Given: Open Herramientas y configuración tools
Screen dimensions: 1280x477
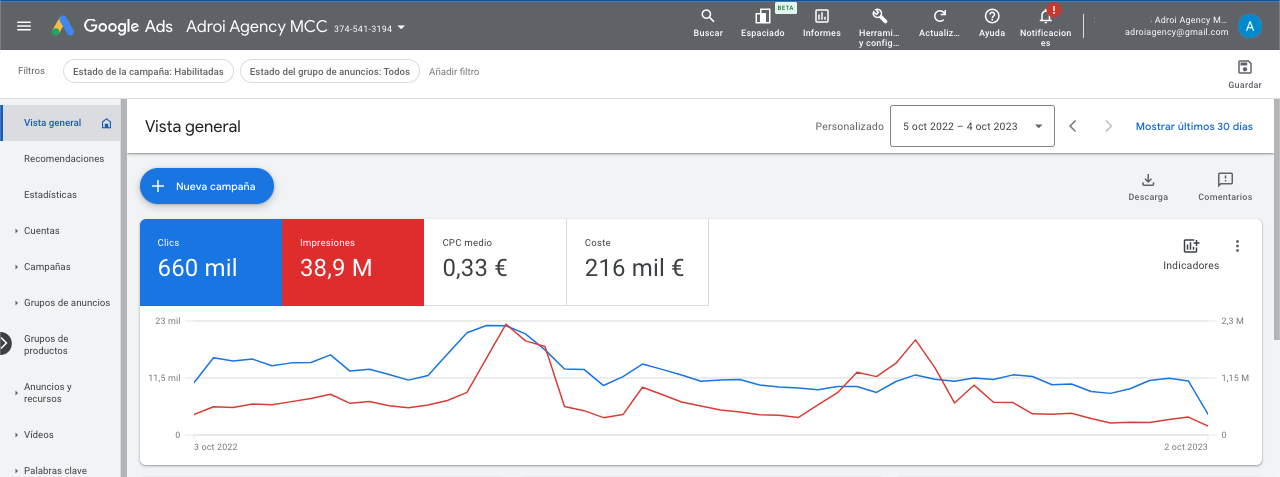Looking at the screenshot, I should 879,17.
